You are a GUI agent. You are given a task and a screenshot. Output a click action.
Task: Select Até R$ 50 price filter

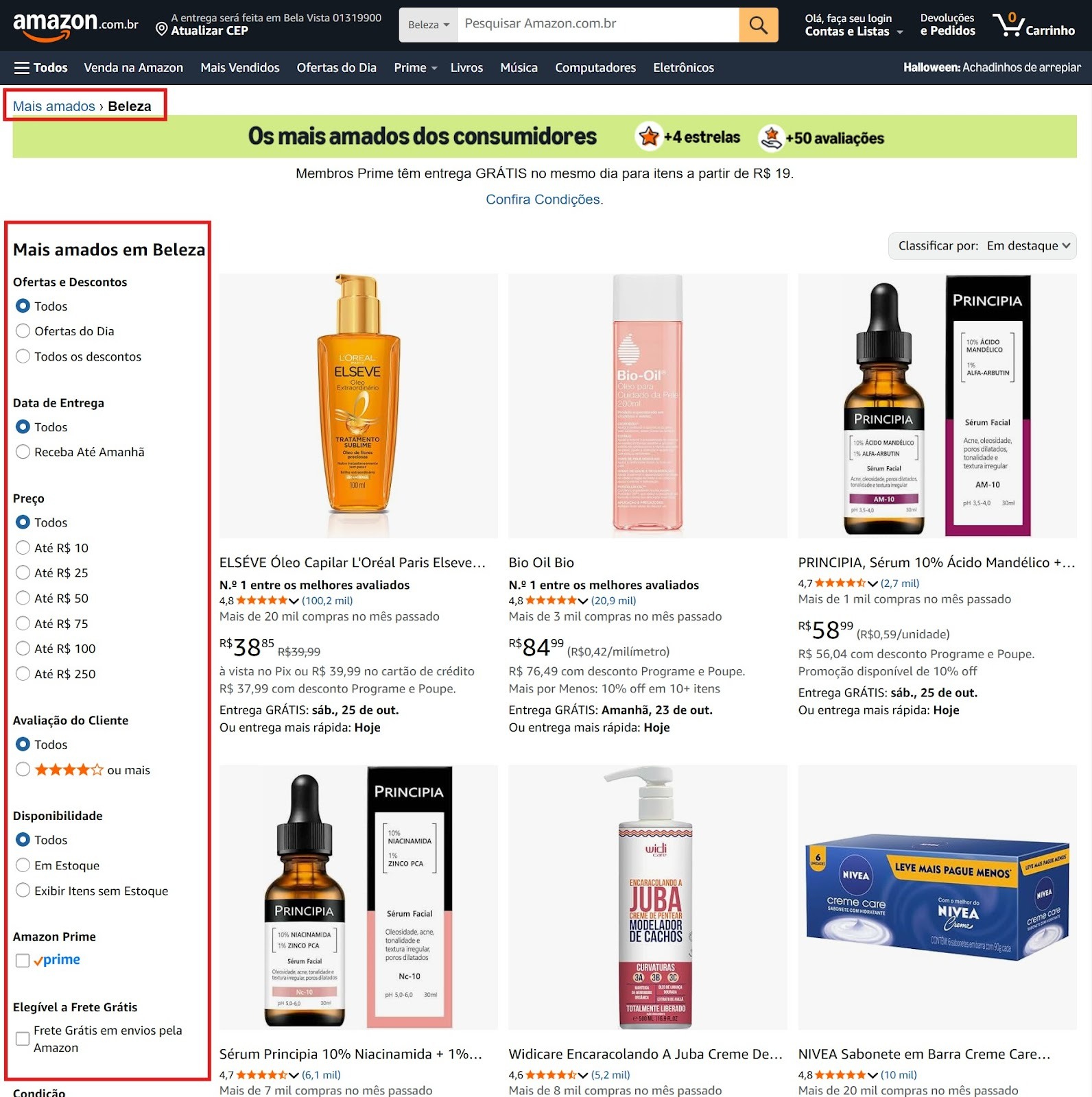coord(23,598)
